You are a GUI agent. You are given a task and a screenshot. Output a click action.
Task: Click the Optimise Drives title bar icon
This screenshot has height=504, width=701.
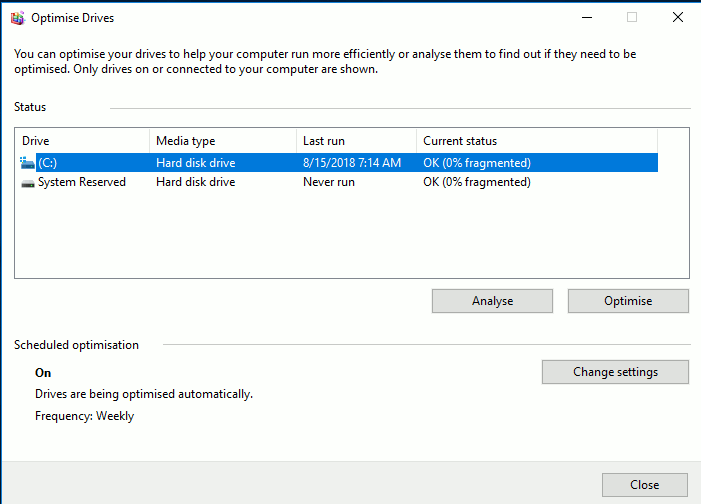click(18, 18)
